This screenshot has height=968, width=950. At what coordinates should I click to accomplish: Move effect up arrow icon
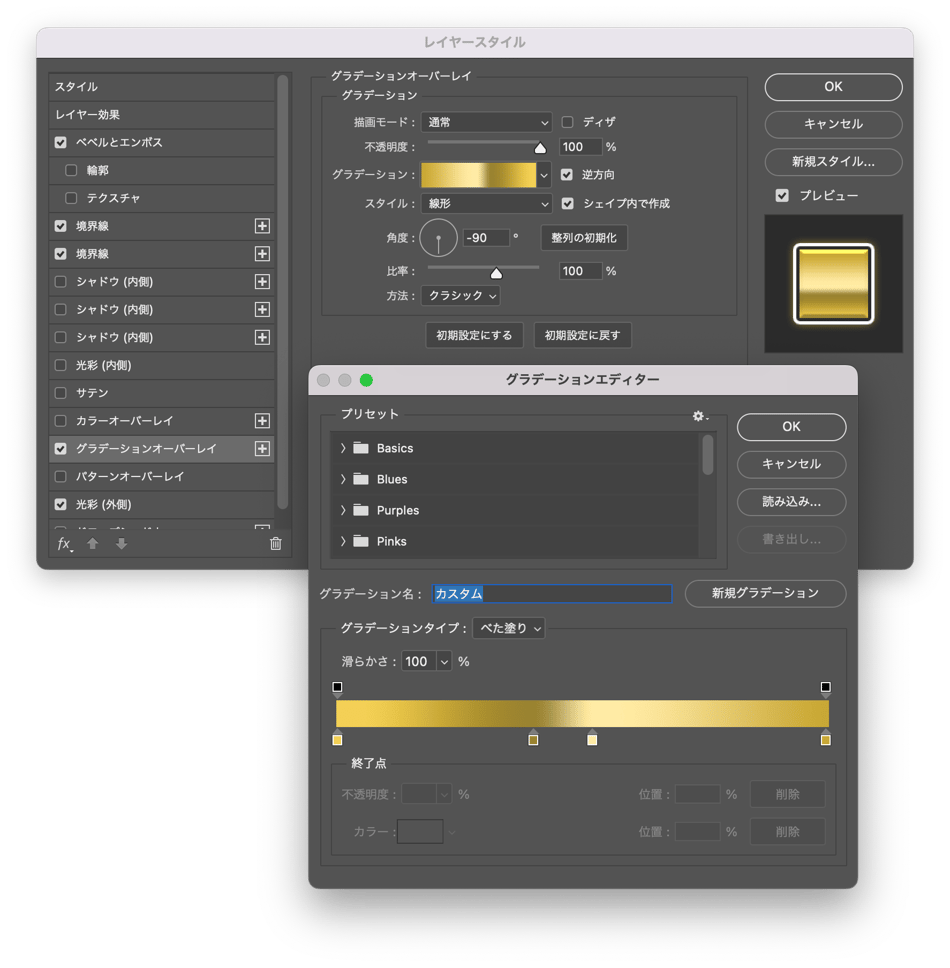coord(93,543)
